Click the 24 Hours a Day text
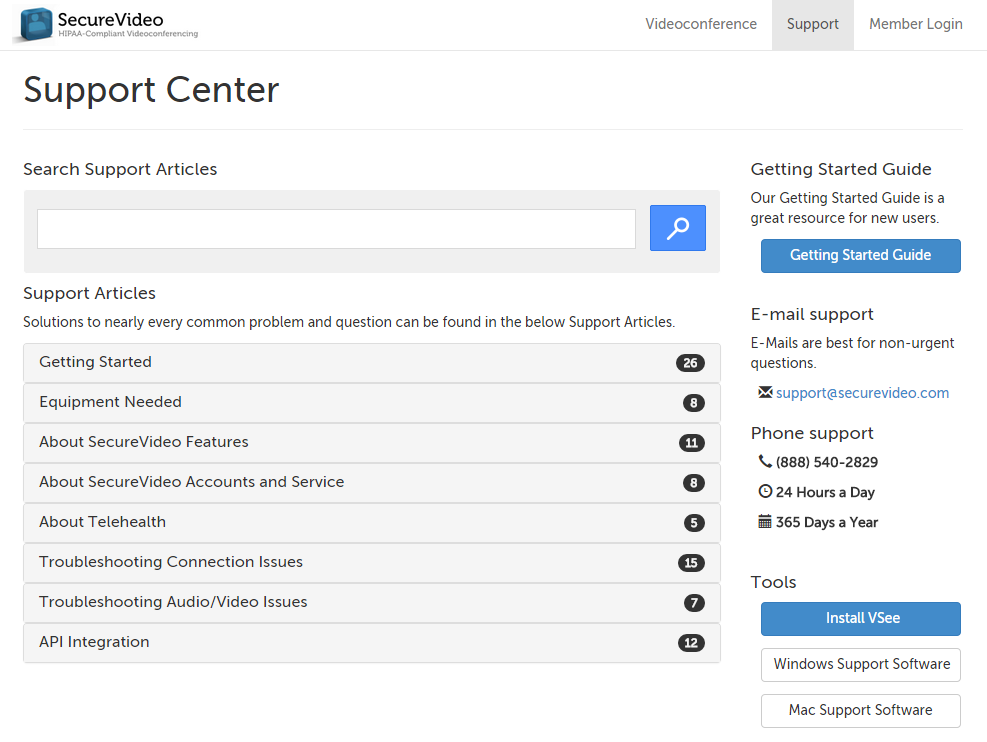 pos(825,492)
